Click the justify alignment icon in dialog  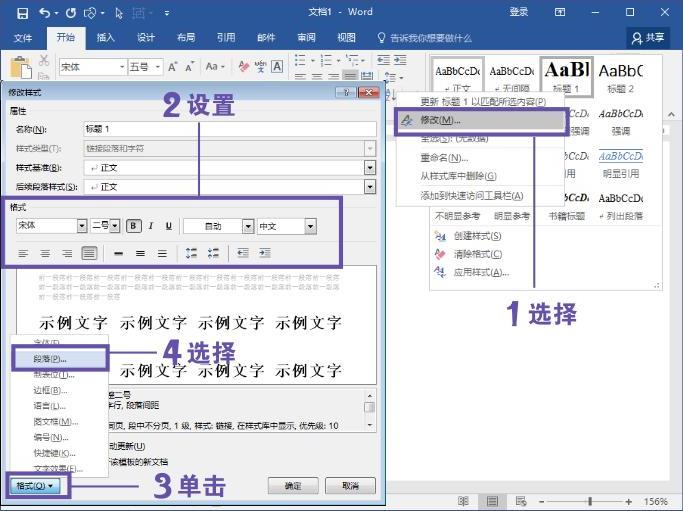click(89, 254)
